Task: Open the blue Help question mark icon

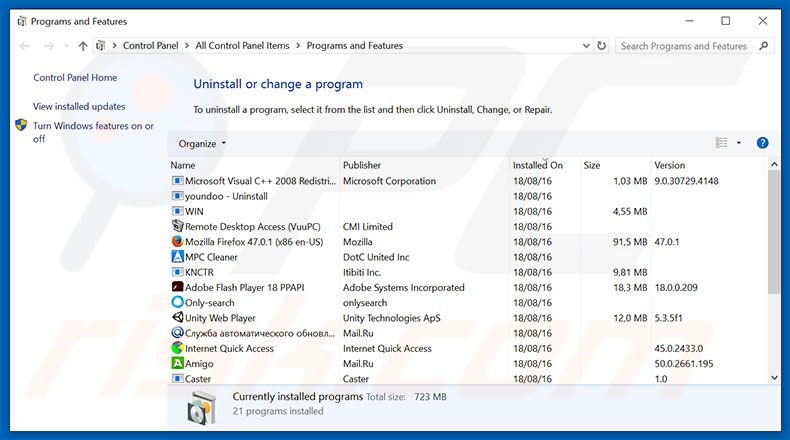Action: (x=762, y=143)
